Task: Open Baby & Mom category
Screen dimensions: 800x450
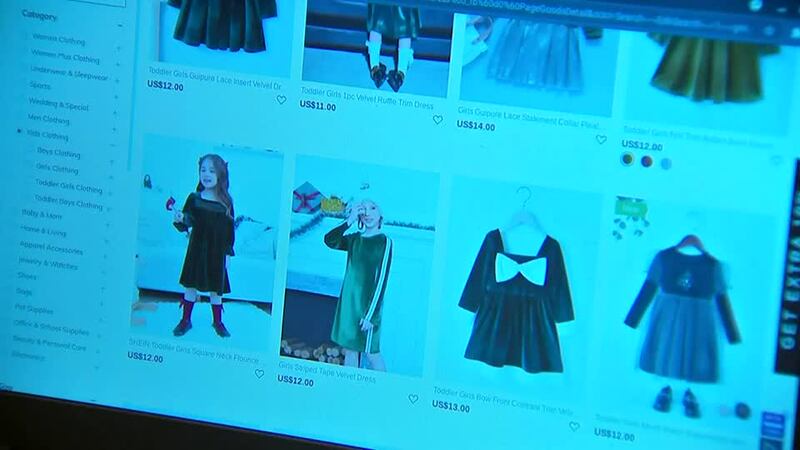Action: coord(41,214)
